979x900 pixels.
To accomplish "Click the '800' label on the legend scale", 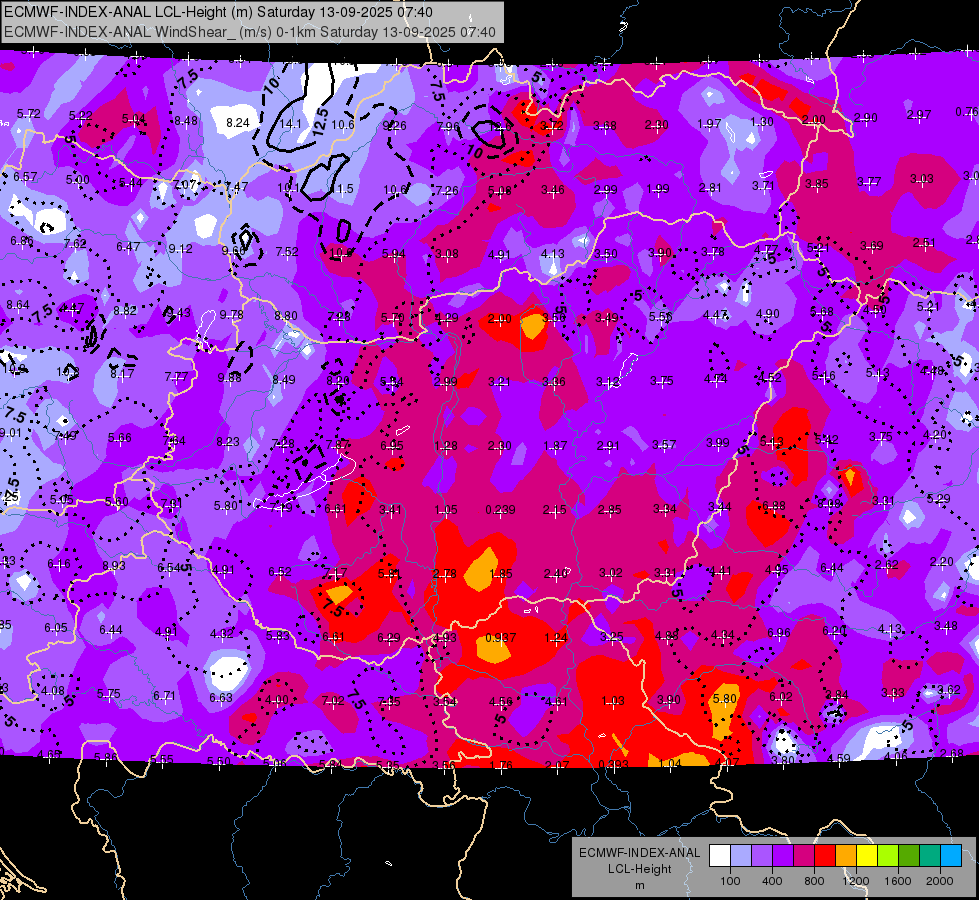I will 814,881.
